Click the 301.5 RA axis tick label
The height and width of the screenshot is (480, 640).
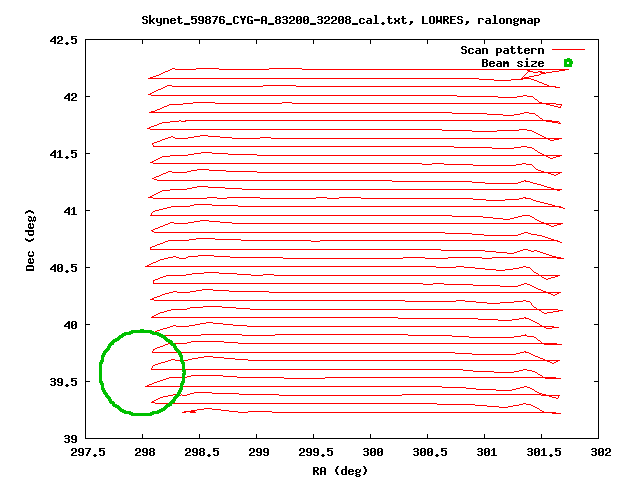[544, 452]
